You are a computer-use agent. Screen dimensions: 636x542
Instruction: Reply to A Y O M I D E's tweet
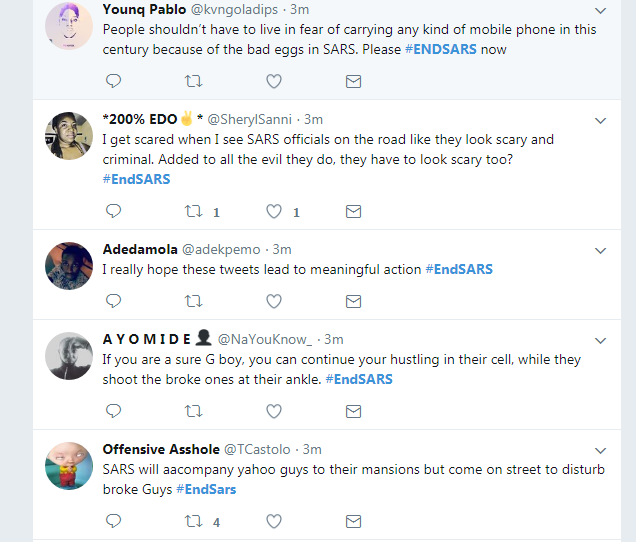pyautogui.click(x=113, y=411)
